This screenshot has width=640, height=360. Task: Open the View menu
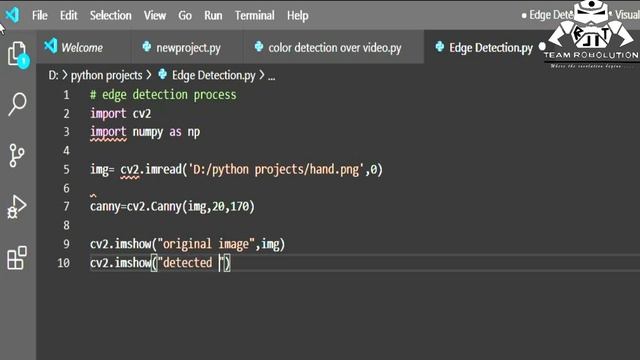155,16
